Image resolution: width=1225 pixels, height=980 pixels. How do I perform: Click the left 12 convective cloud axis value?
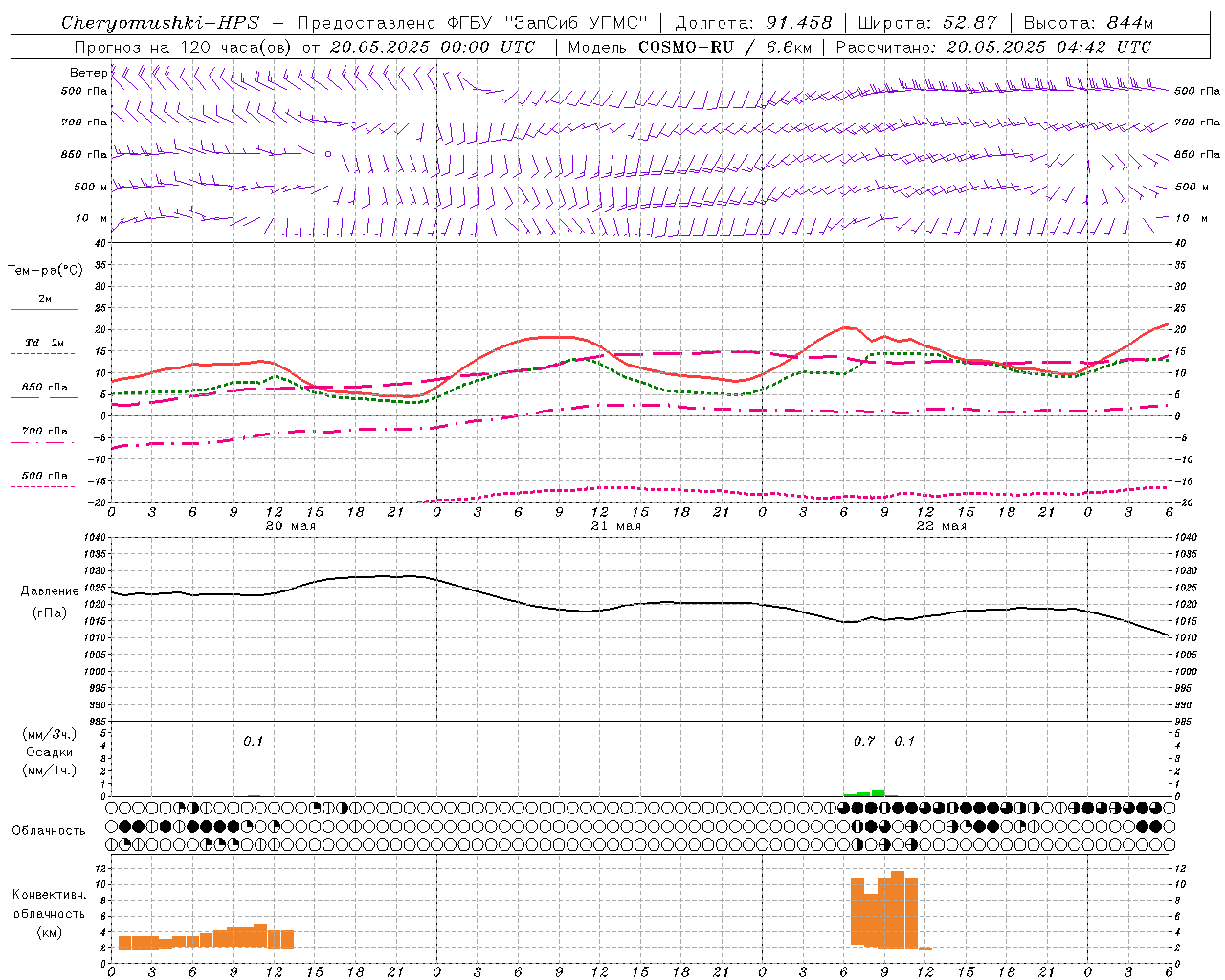pos(100,868)
